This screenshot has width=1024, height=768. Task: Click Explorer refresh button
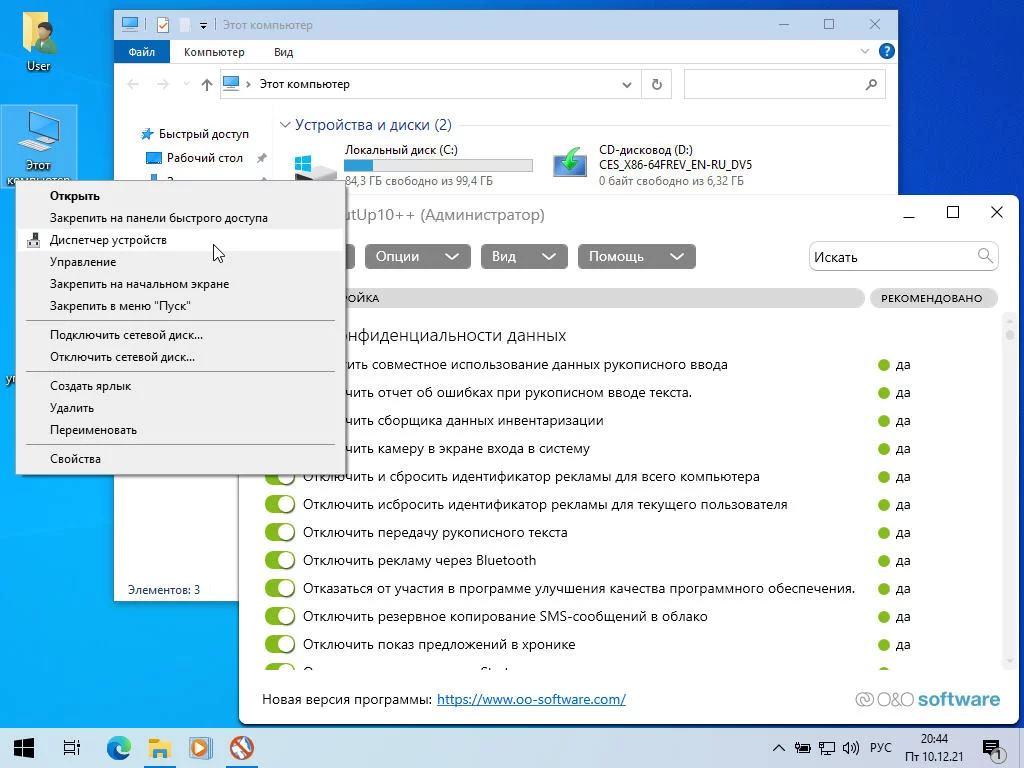coord(656,84)
